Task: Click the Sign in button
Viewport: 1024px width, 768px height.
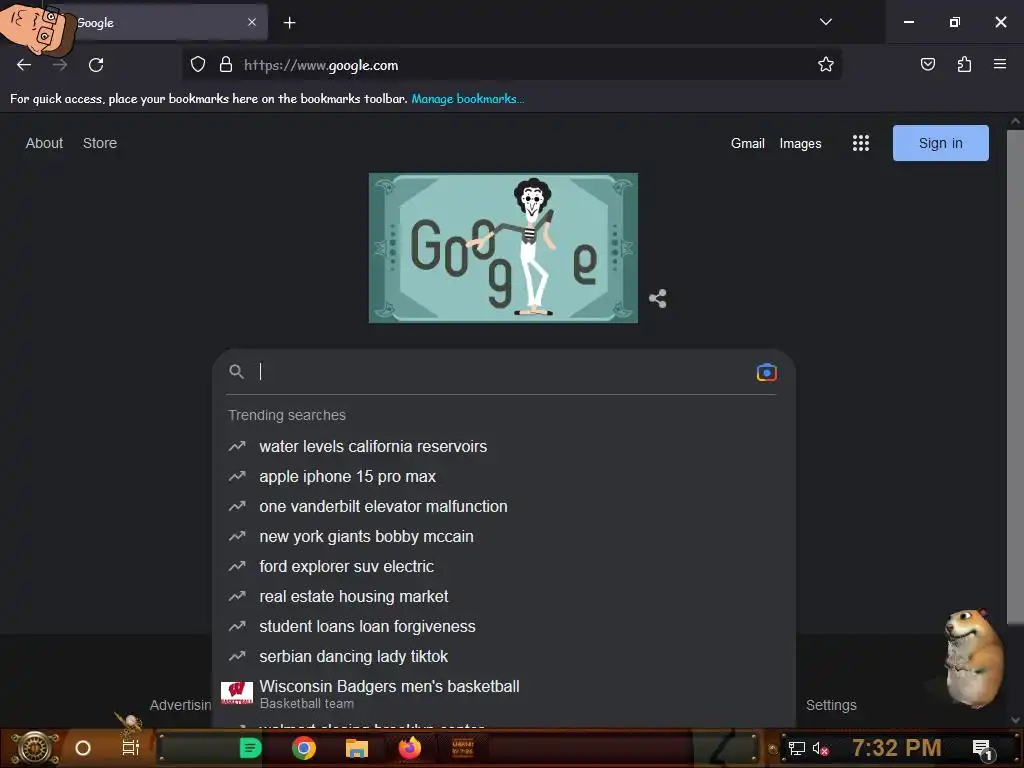Action: [940, 143]
